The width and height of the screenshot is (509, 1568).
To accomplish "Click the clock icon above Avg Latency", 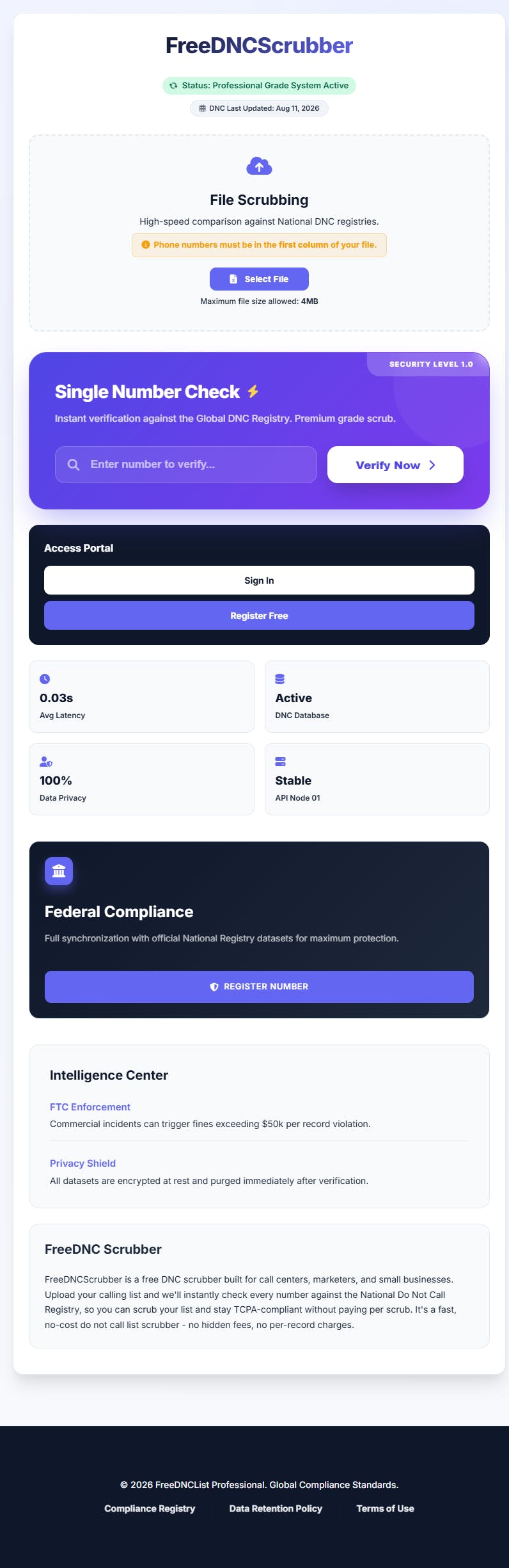I will [x=45, y=679].
